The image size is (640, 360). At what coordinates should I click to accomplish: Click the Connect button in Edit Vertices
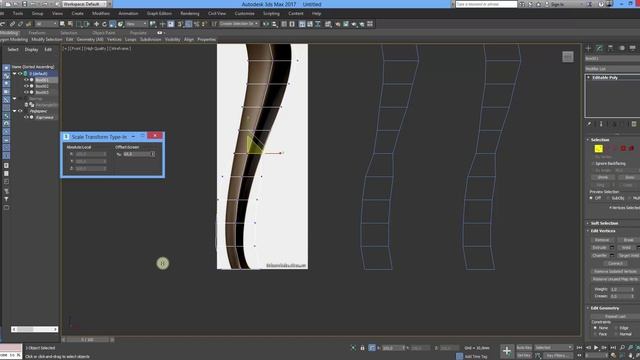[615, 263]
